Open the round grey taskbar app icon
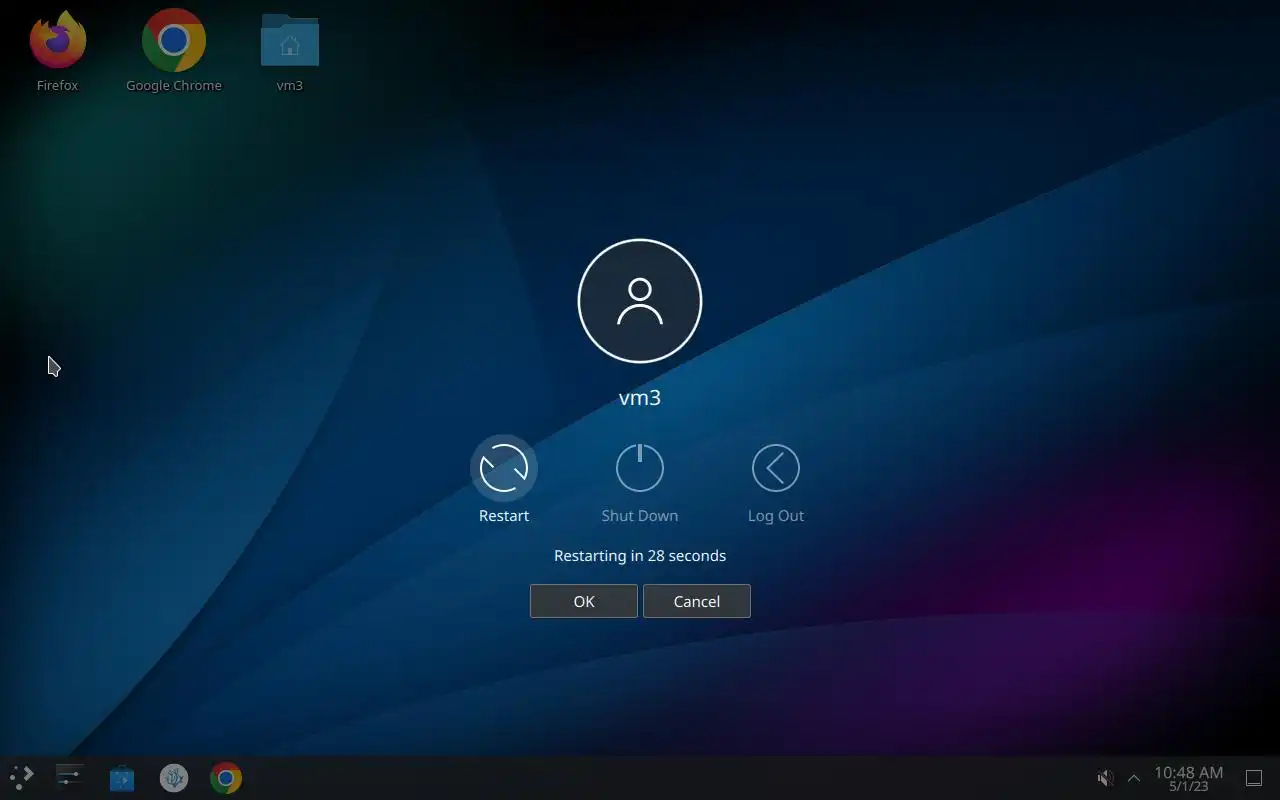 [174, 778]
